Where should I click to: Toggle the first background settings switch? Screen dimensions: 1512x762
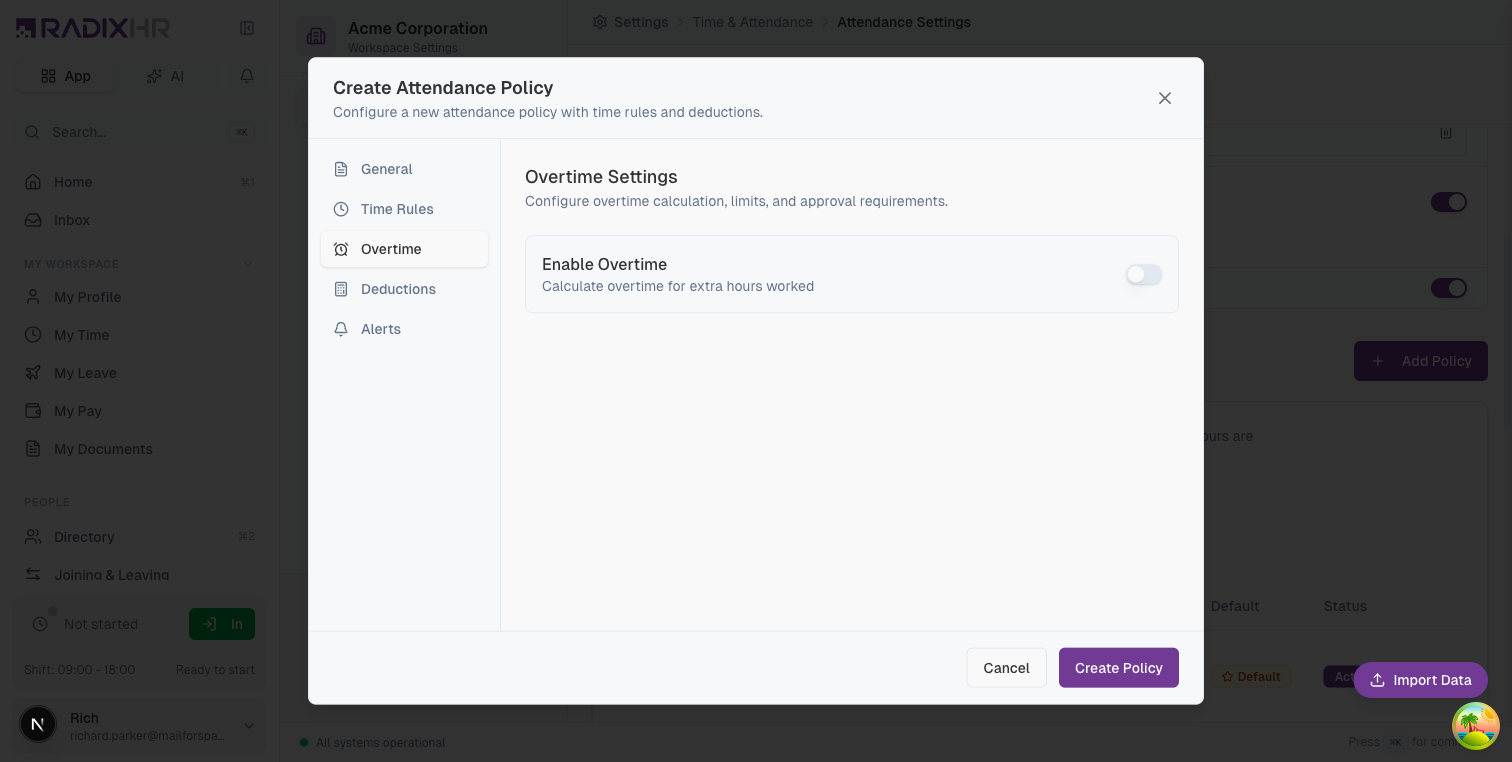point(1448,202)
